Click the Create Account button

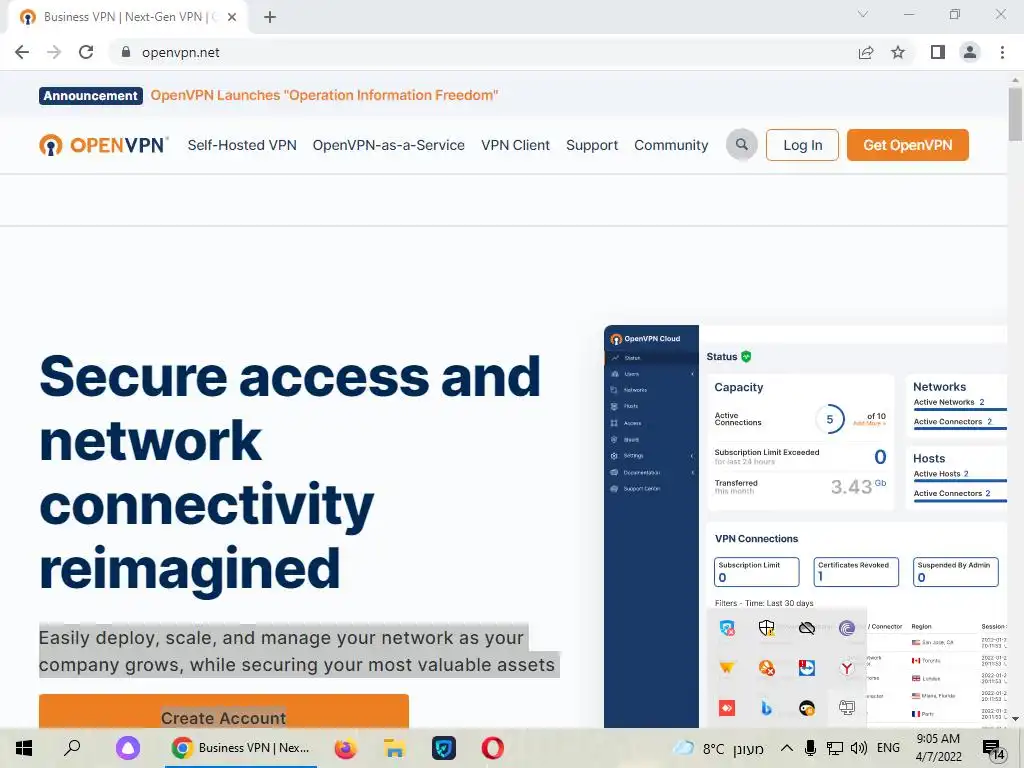coord(223,712)
